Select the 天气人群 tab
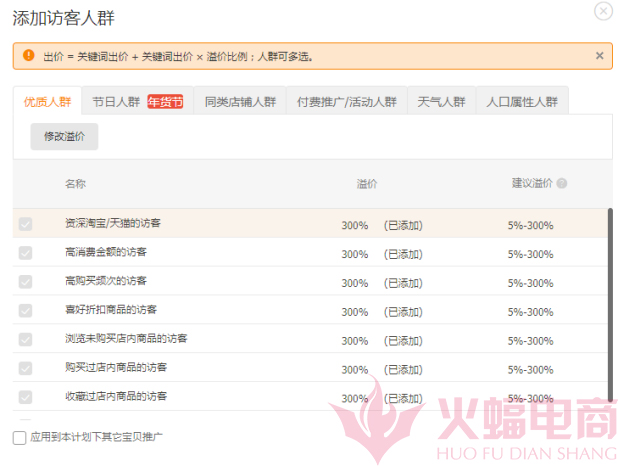The image size is (619, 466). coord(441,101)
